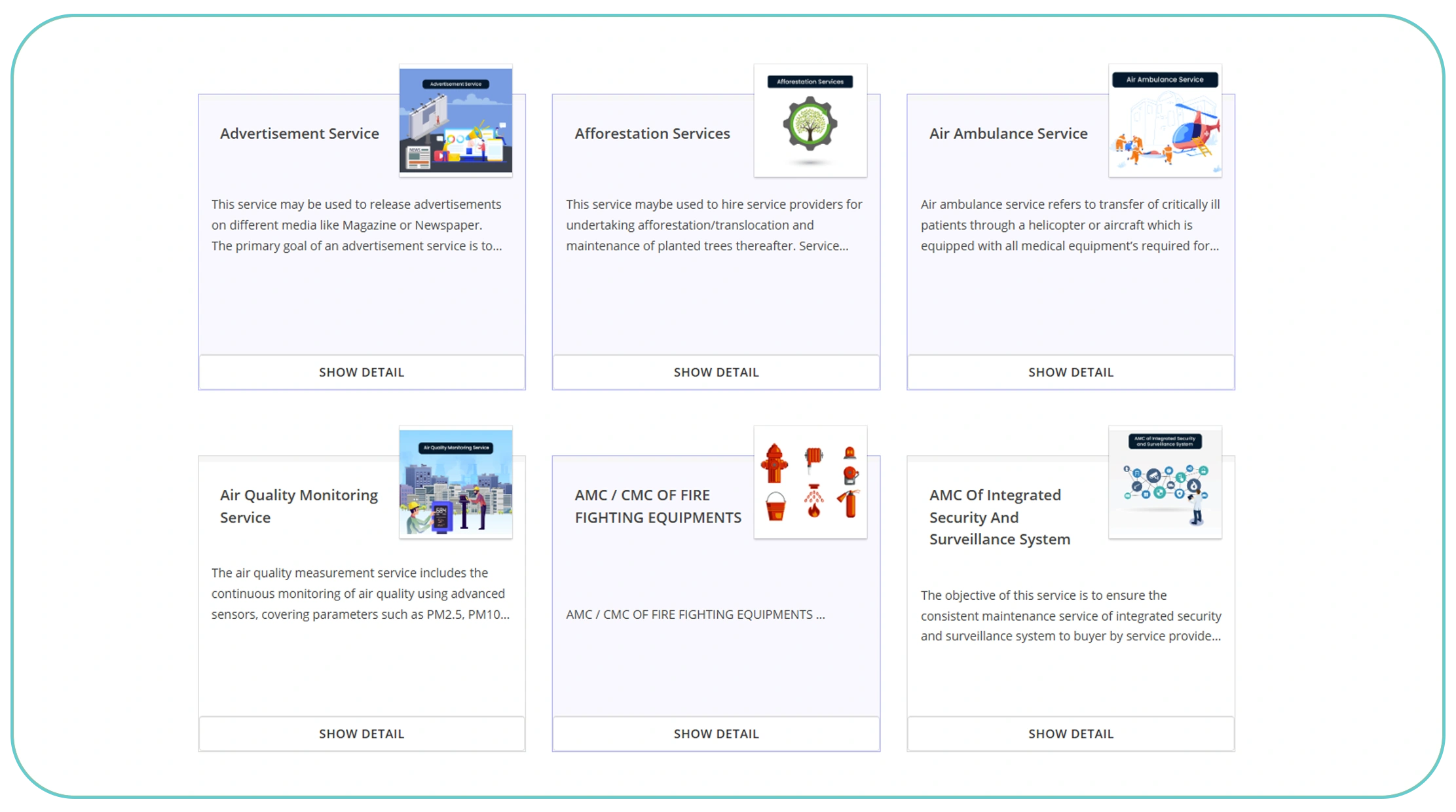Select the truncated 'AMC / CMC OF FIRE FIGHTING EQUIPMENTS ...' description

(696, 614)
